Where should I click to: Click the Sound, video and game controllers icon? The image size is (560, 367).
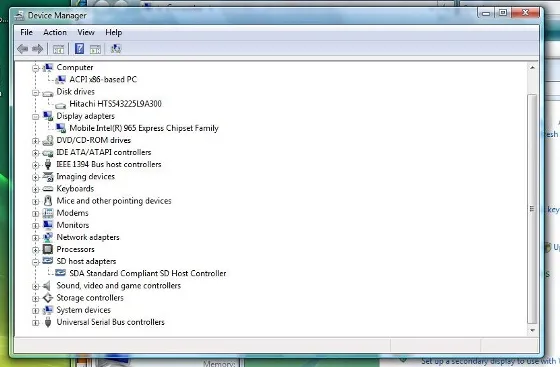pyautogui.click(x=47, y=286)
